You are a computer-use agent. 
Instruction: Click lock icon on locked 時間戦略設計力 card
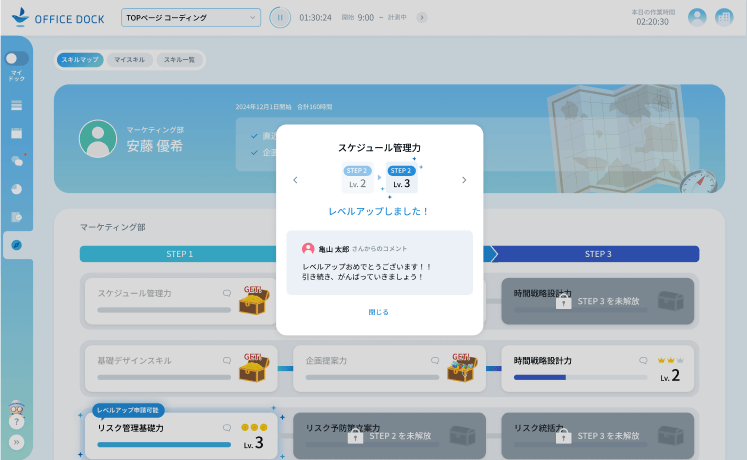(564, 301)
